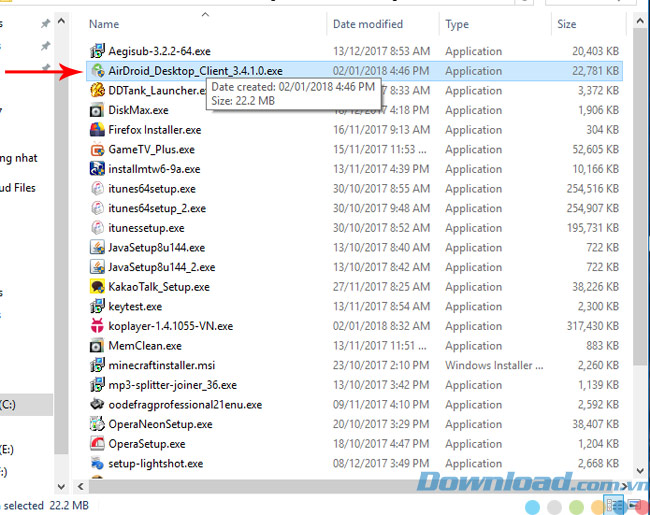The height and width of the screenshot is (515, 650).
Task: Click the koplayer-1.4.1055-VN.exe icon
Action: pyautogui.click(x=97, y=326)
